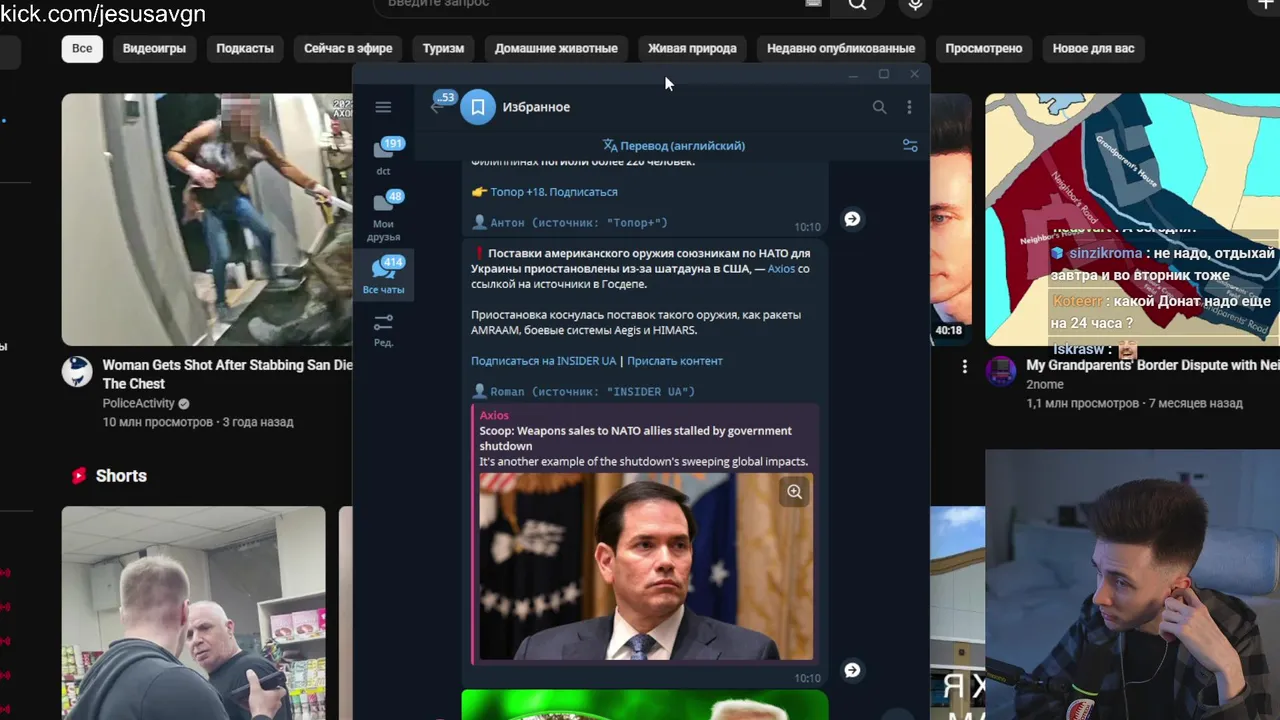Image resolution: width=1280 pixels, height=720 pixels.
Task: Open Прислать контент link
Action: [x=675, y=361]
